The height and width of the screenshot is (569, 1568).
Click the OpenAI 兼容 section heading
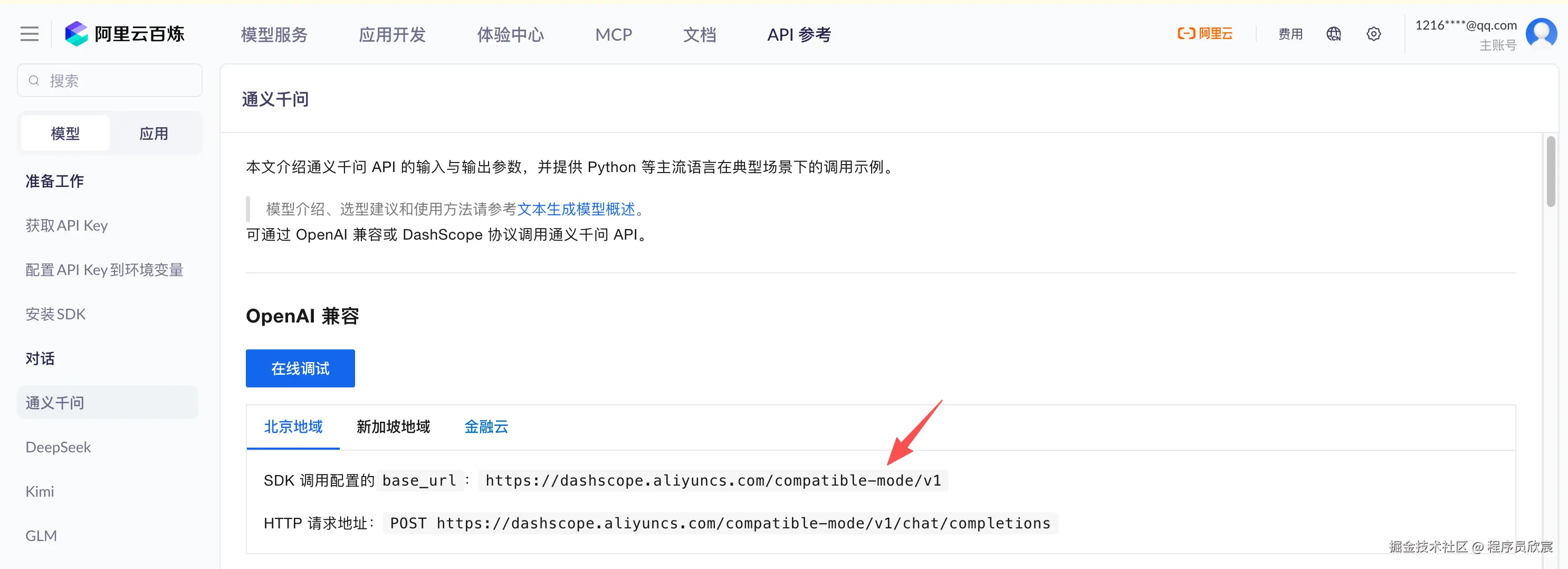tap(302, 316)
